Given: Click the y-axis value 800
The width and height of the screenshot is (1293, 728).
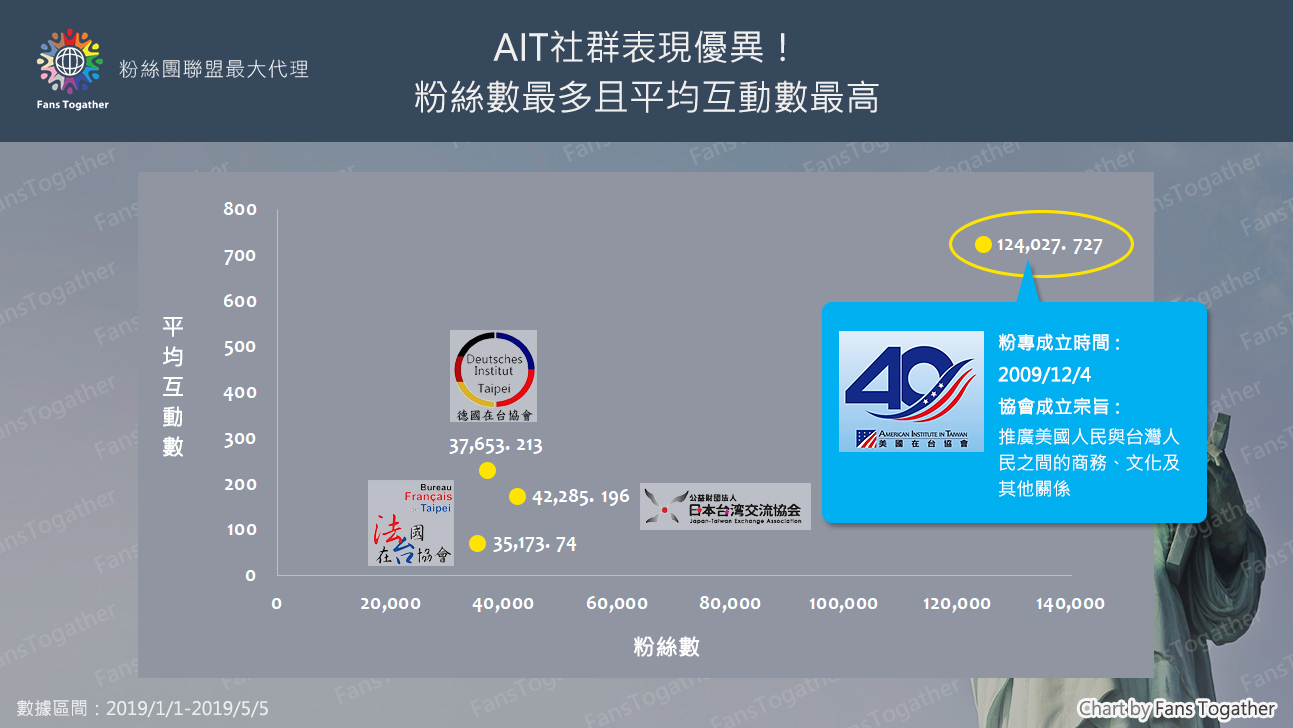Looking at the screenshot, I should pyautogui.click(x=241, y=210).
